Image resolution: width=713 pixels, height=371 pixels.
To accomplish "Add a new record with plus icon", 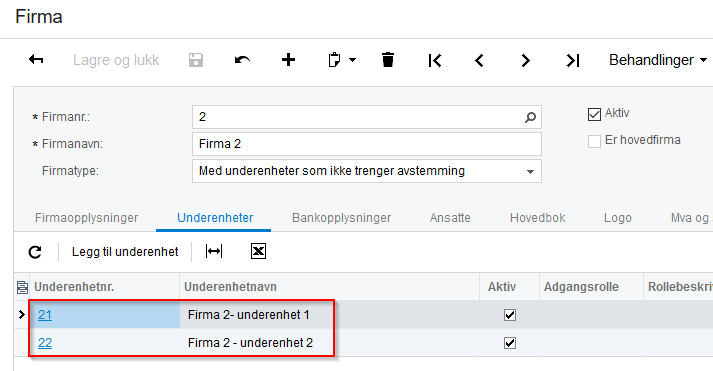I will [288, 60].
